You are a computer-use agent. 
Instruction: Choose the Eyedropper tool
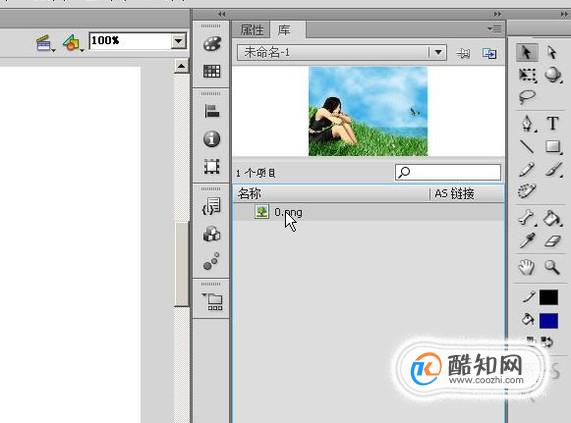point(527,241)
